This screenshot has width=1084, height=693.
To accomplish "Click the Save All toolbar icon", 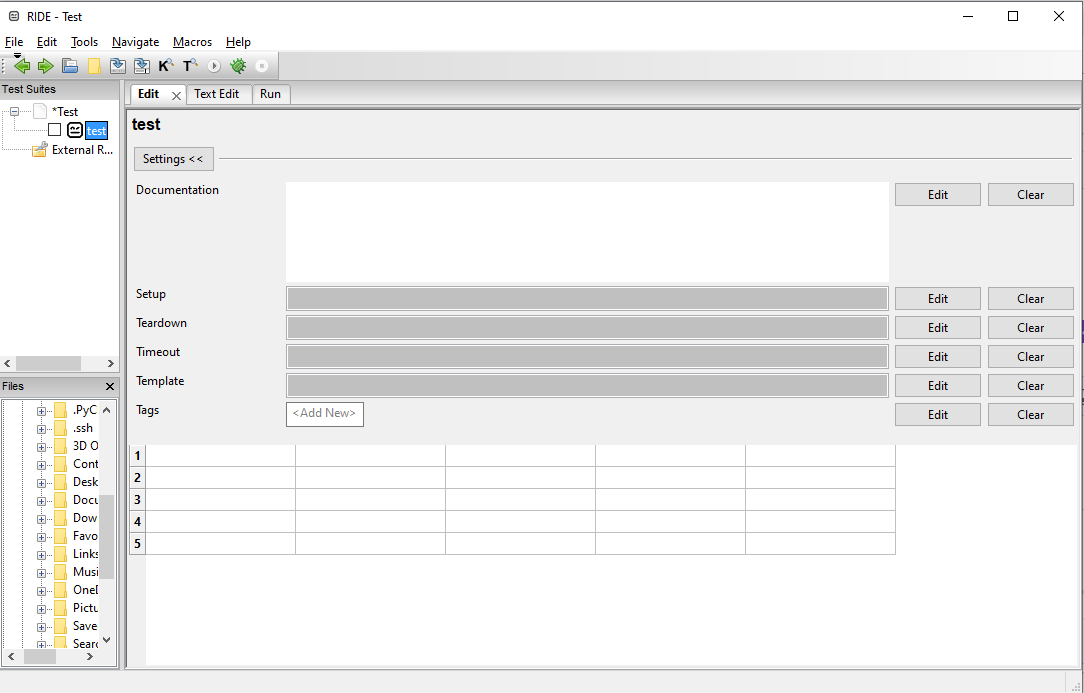I will coord(142,66).
